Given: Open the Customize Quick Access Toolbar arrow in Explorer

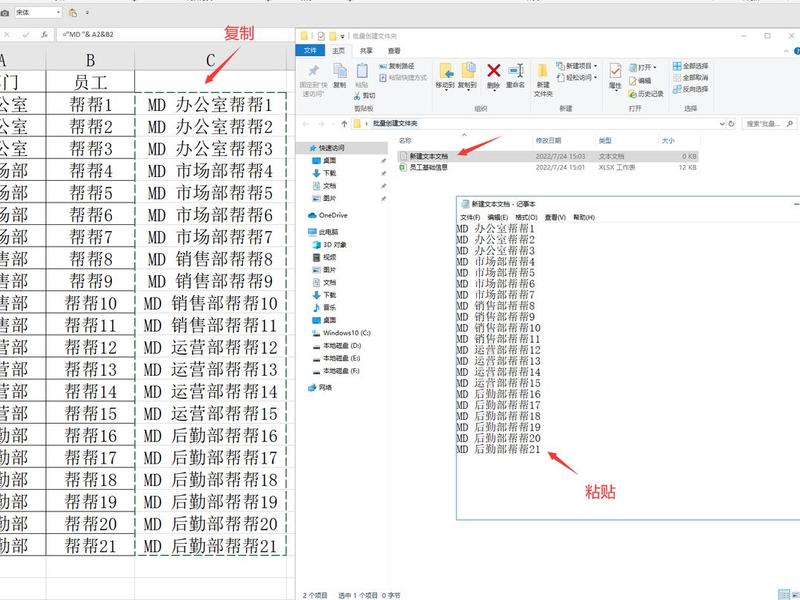Looking at the screenshot, I should 342,36.
